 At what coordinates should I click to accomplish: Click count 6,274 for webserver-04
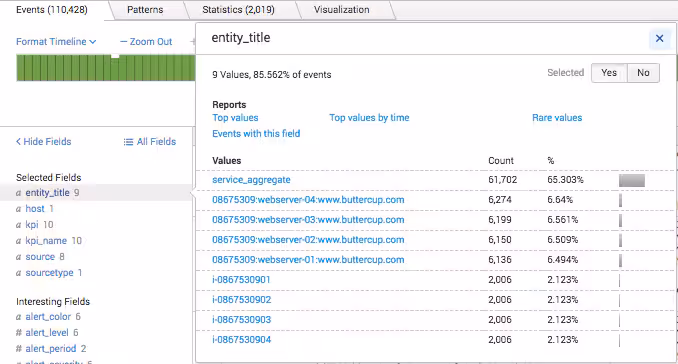pyautogui.click(x=500, y=200)
